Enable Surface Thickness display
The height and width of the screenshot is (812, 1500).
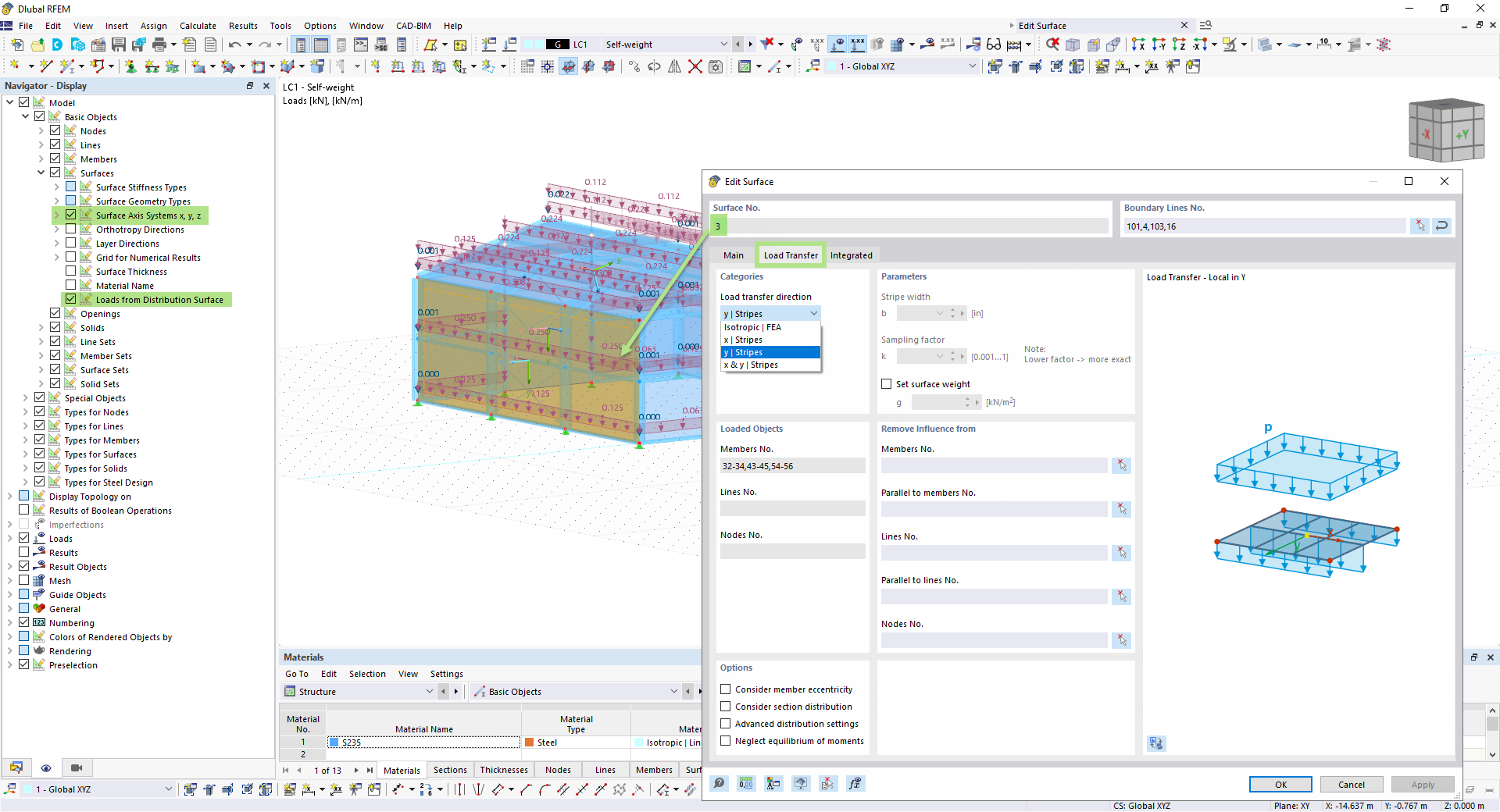[x=71, y=271]
